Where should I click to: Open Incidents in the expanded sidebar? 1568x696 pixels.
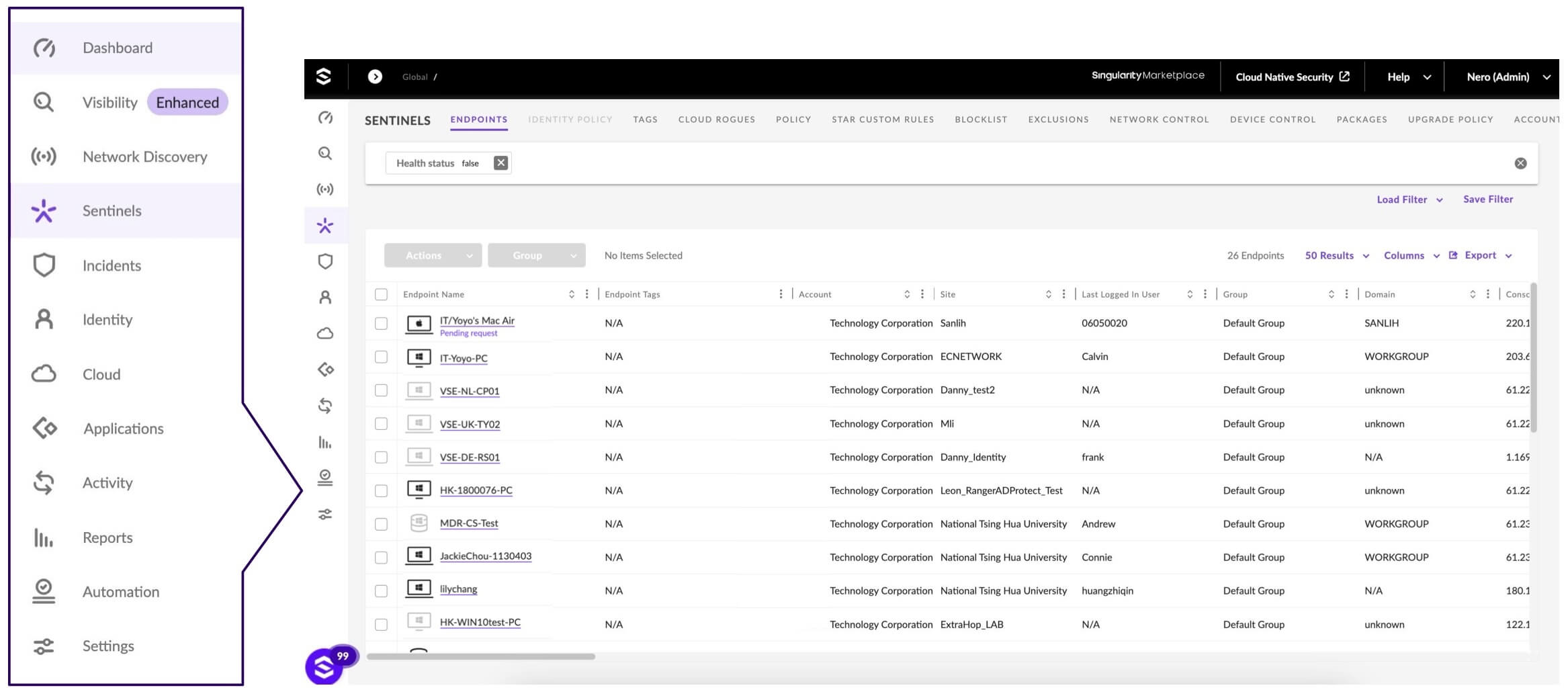[126, 265]
